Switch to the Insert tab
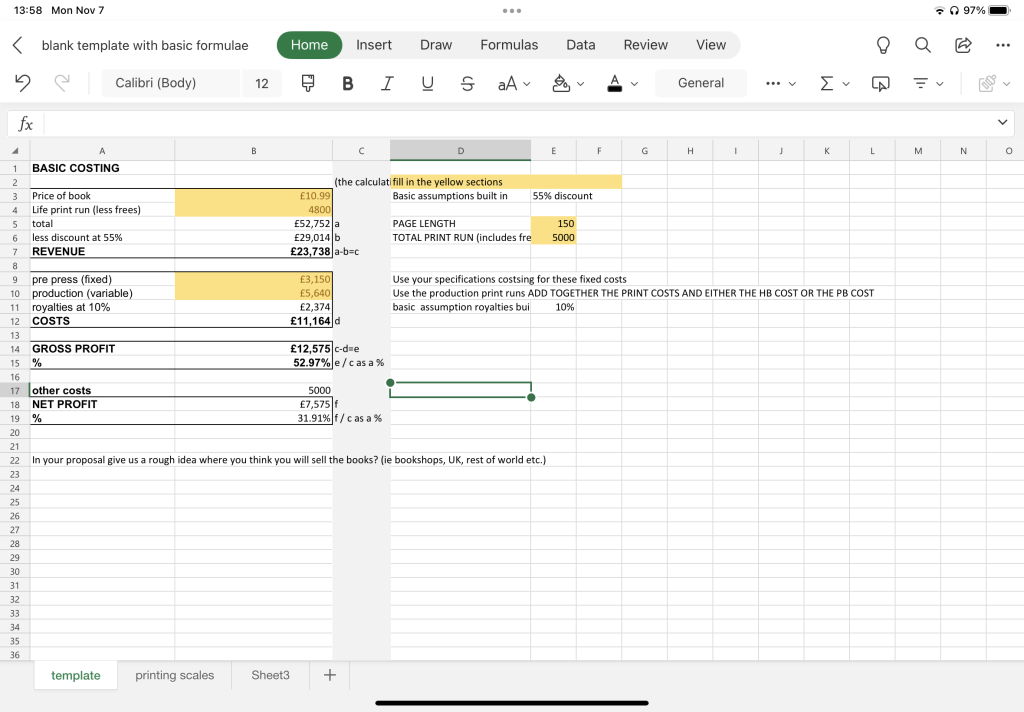 click(374, 44)
